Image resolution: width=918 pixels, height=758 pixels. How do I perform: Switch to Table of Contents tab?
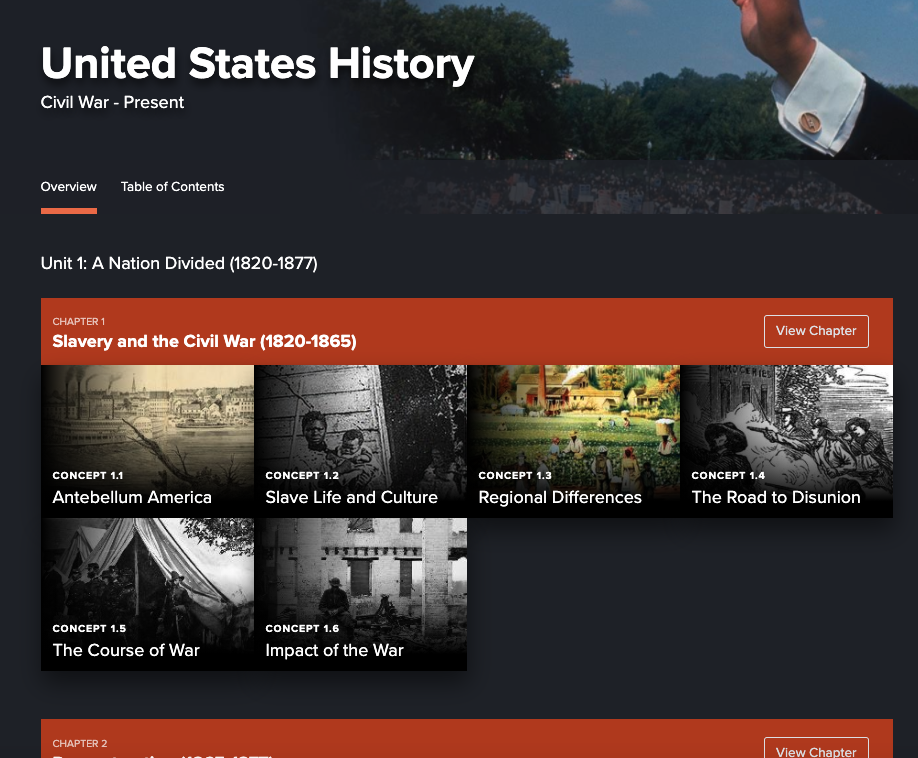(x=172, y=187)
